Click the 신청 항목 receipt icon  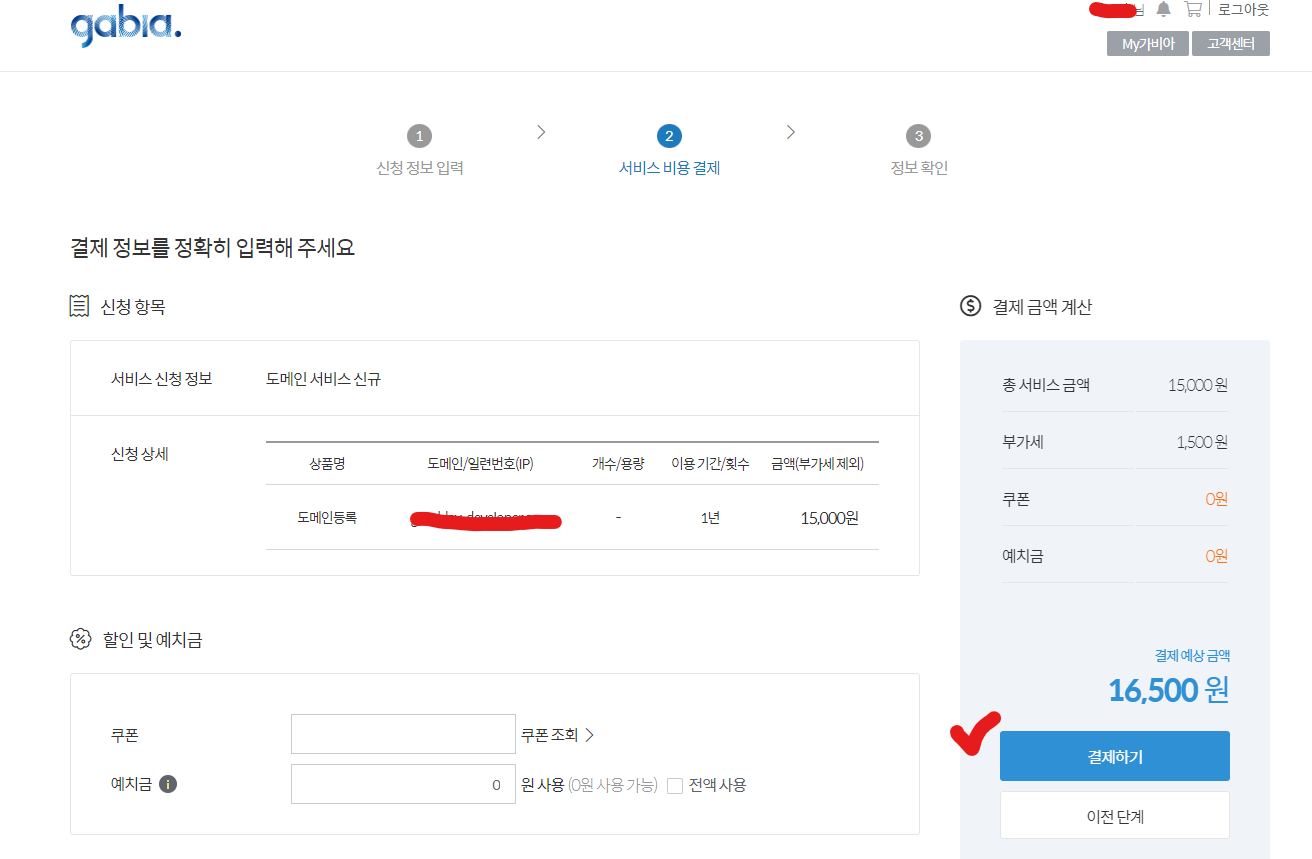click(79, 307)
